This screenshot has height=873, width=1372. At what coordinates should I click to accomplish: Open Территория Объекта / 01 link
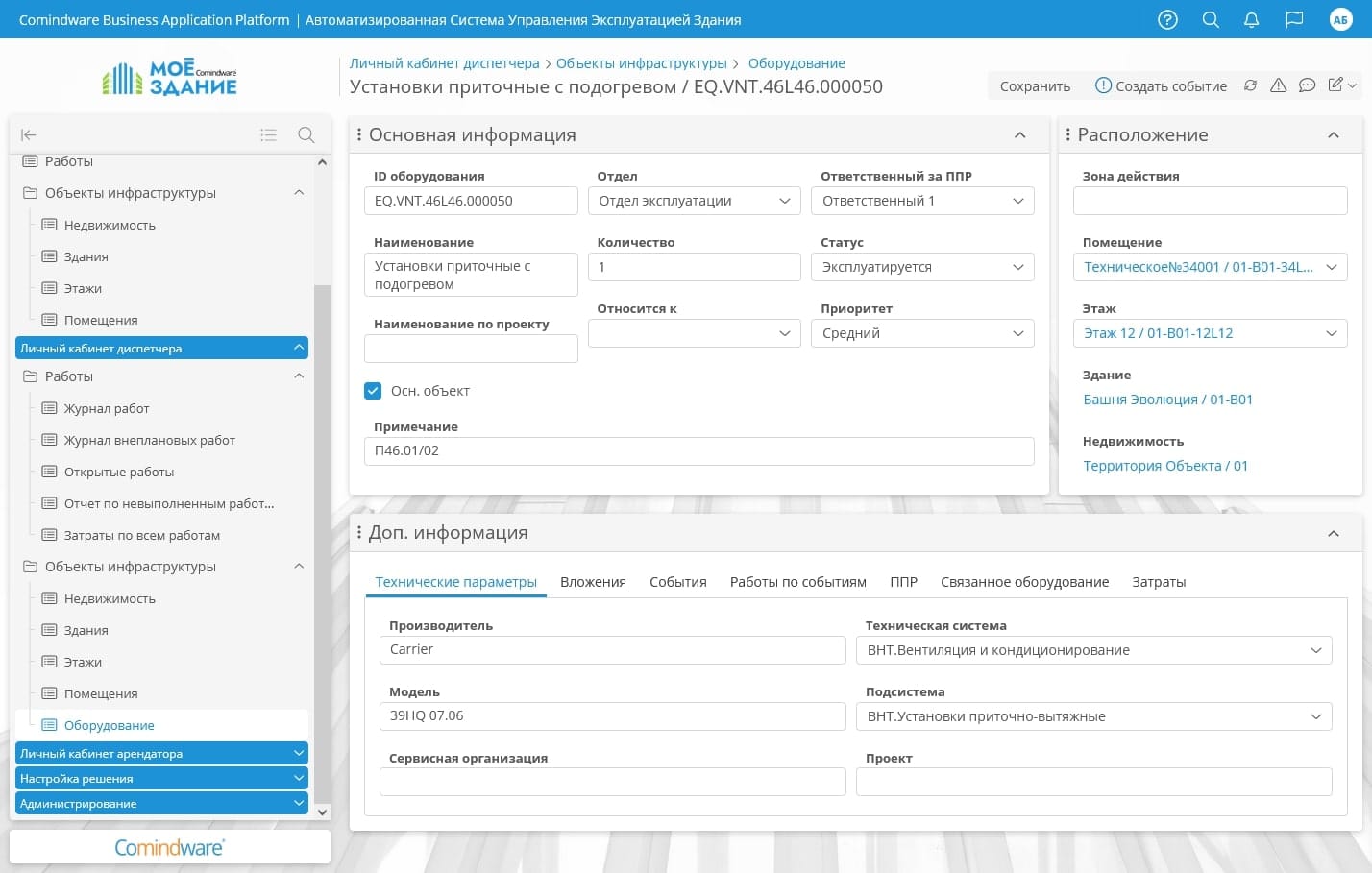tap(1165, 466)
